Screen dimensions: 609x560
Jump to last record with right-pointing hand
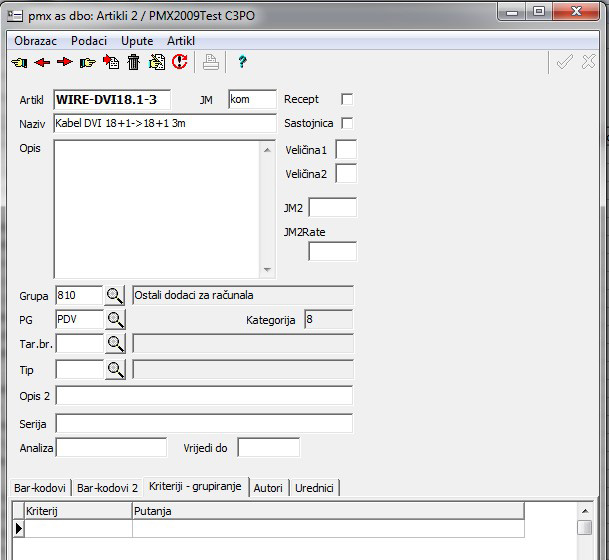[87, 62]
